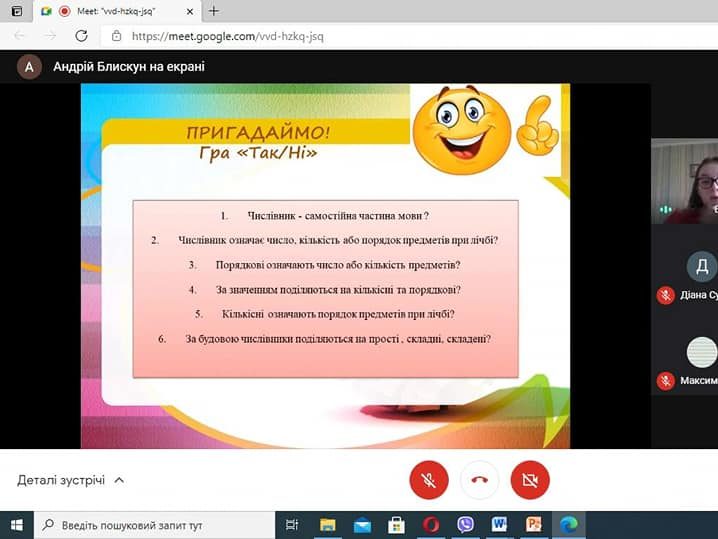Hang up the Meet call
Screen dimensions: 718x539
point(480,480)
